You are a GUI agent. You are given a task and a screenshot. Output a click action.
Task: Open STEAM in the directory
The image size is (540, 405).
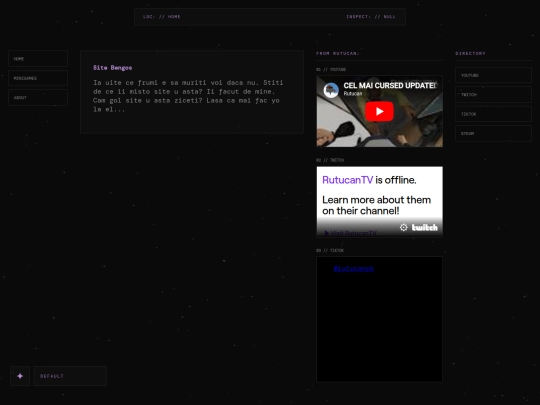[x=494, y=133]
